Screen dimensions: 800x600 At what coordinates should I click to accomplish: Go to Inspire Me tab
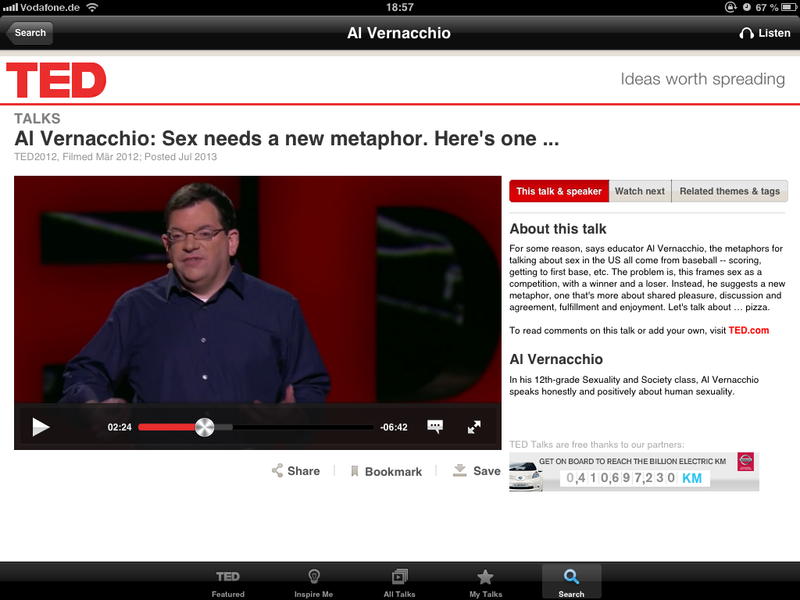(314, 582)
